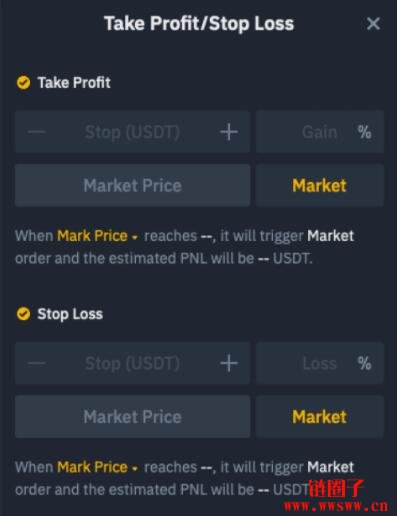Image resolution: width=397 pixels, height=516 pixels.
Task: Click the minus icon in Stop Loss stop field
Action: (x=37, y=363)
